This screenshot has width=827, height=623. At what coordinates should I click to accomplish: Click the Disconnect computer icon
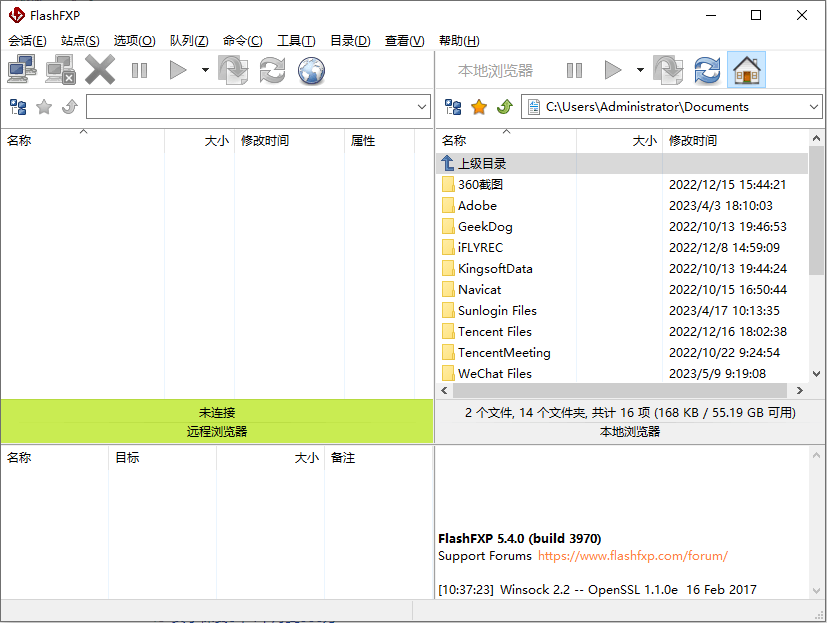61,70
